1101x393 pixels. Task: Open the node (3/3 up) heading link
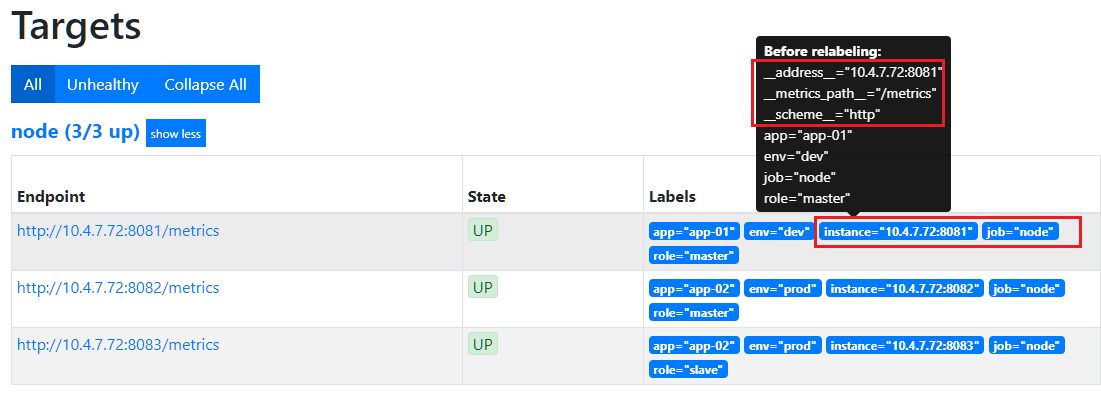[x=75, y=131]
